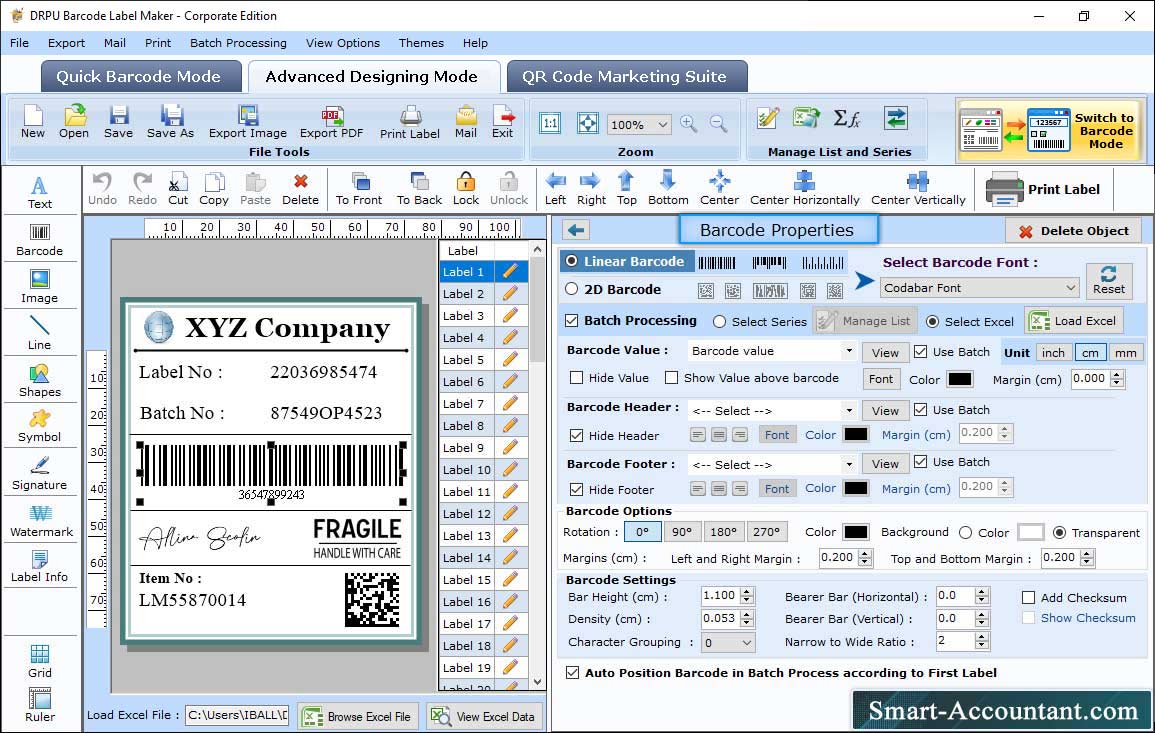Enable Show Value above barcode
Viewport: 1155px width, 733px height.
(x=671, y=378)
